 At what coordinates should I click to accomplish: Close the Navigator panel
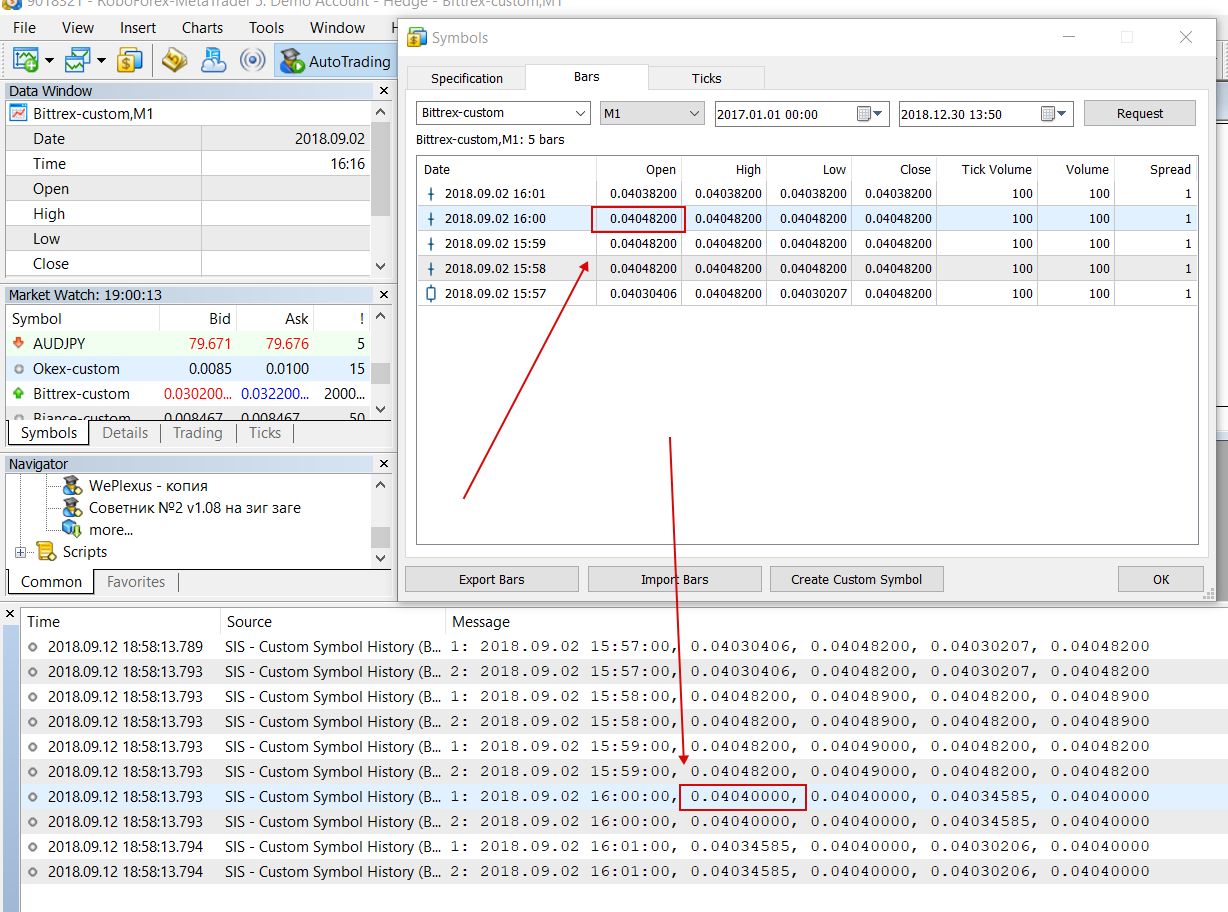[383, 464]
